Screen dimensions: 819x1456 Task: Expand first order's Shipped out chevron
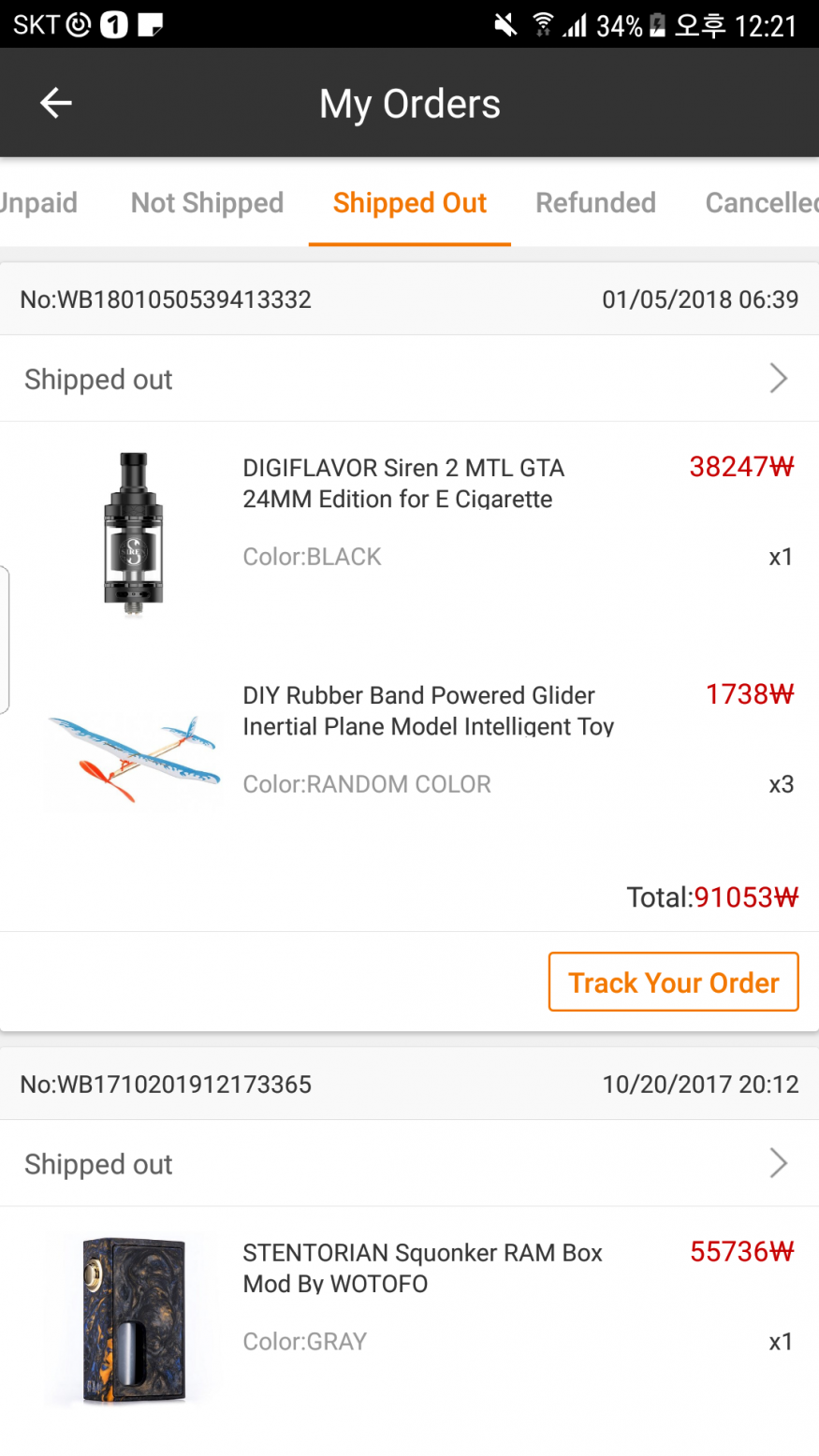point(778,379)
